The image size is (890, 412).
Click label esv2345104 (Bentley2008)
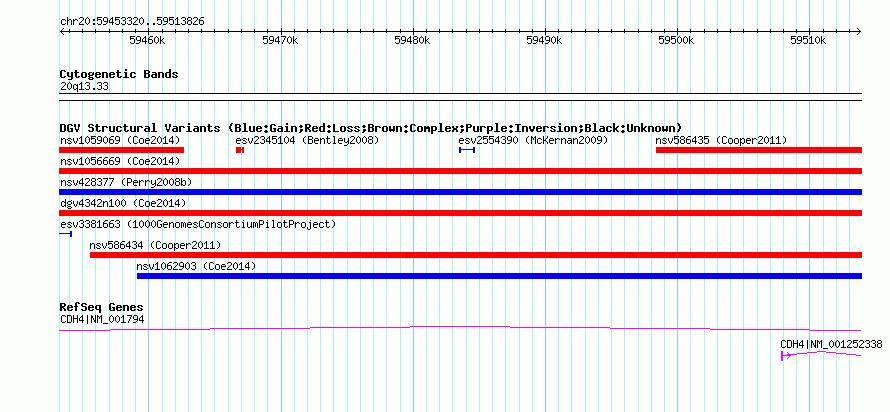click(x=307, y=140)
